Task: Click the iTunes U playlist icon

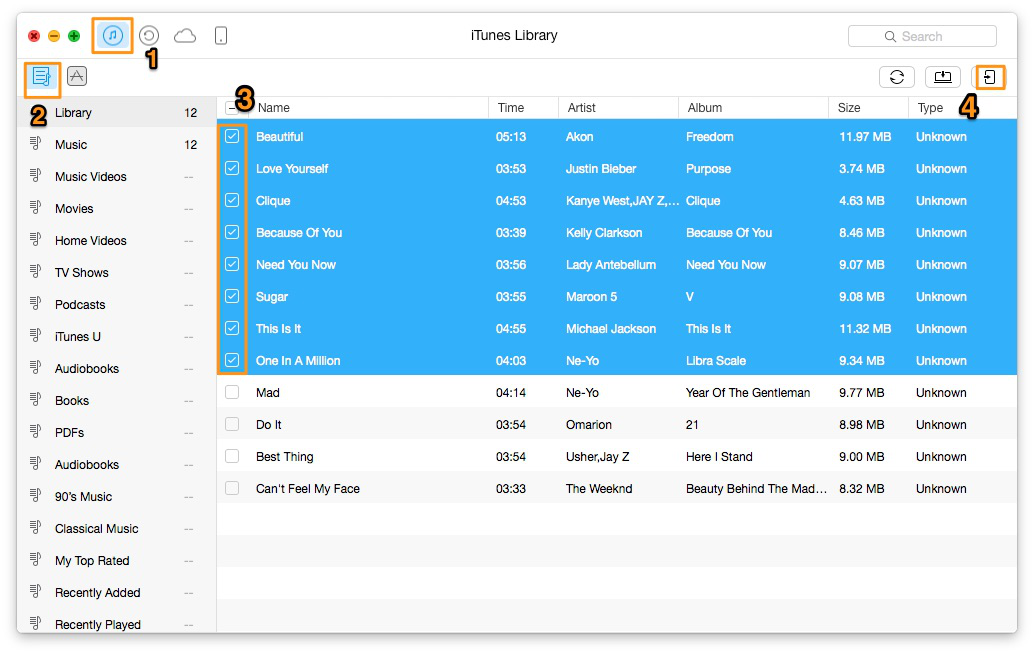Action: (x=36, y=335)
